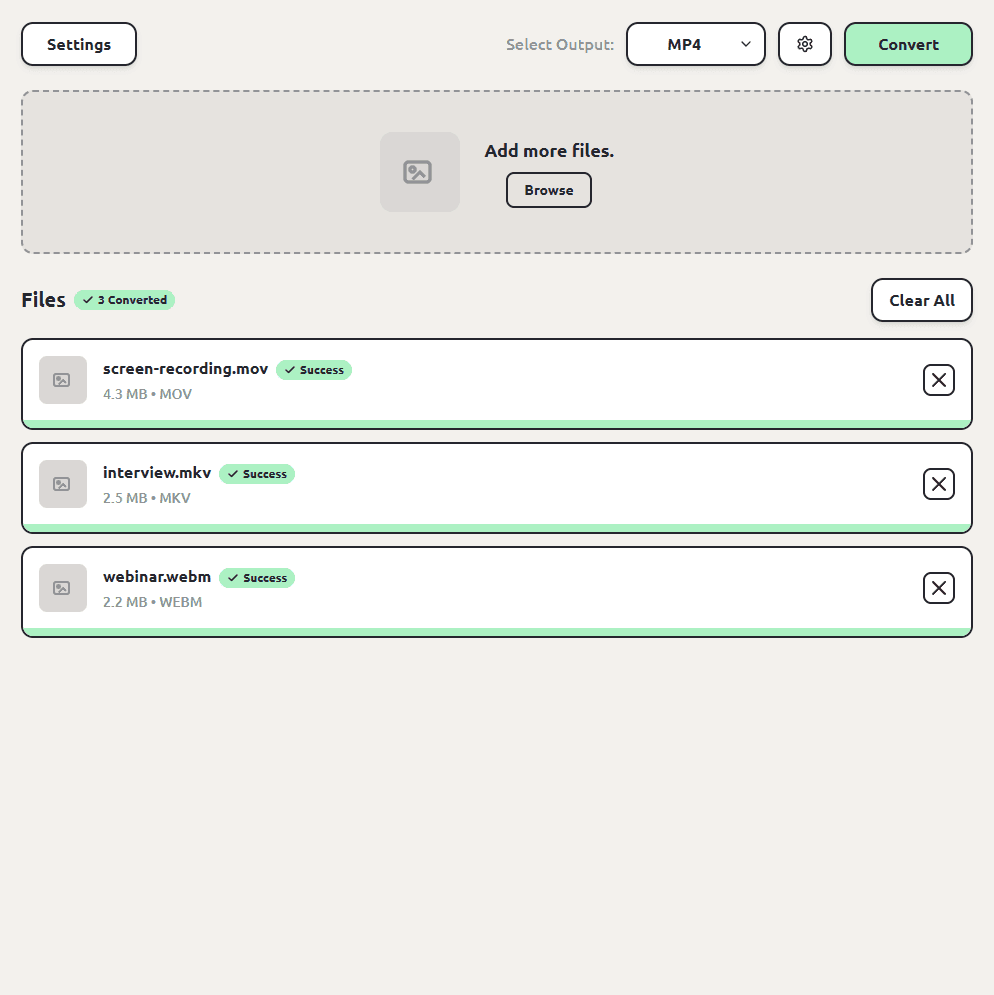Viewport: 994px width, 995px height.
Task: Click the Success badge beside screen-recording.mov
Action: tap(314, 370)
